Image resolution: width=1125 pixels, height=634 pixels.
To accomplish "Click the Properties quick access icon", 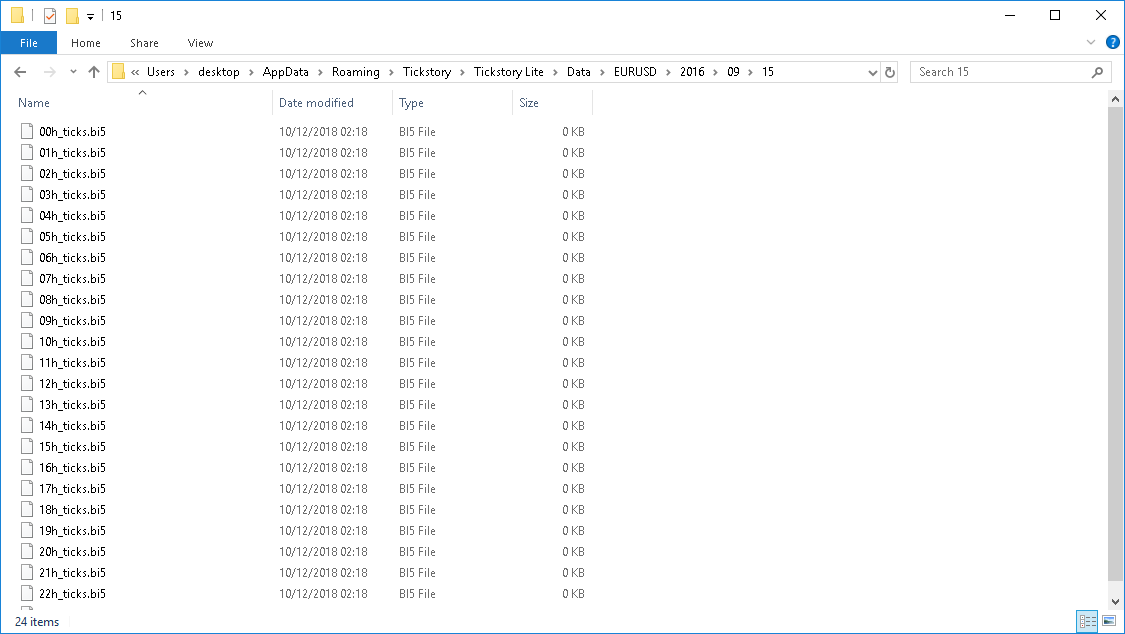I will click(50, 15).
